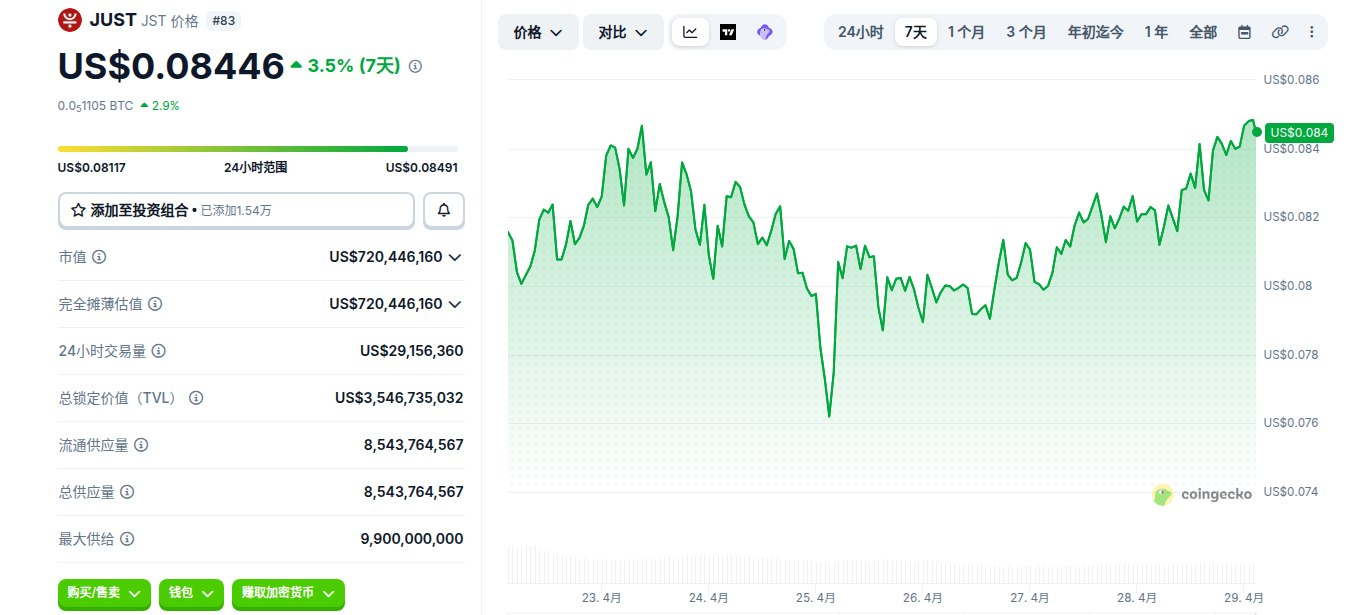Click the 9,900,000,000 max supply value
Viewport: 1360px width, 615px height.
click(x=412, y=539)
